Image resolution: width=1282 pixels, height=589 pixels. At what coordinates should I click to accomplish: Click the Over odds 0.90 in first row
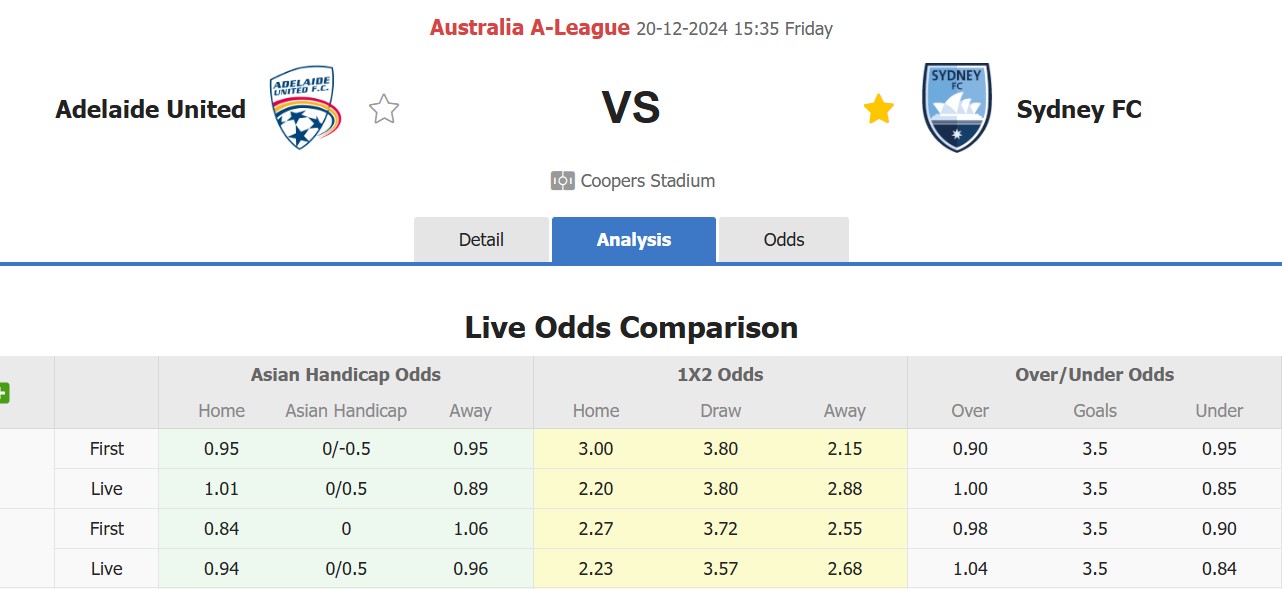coord(968,449)
